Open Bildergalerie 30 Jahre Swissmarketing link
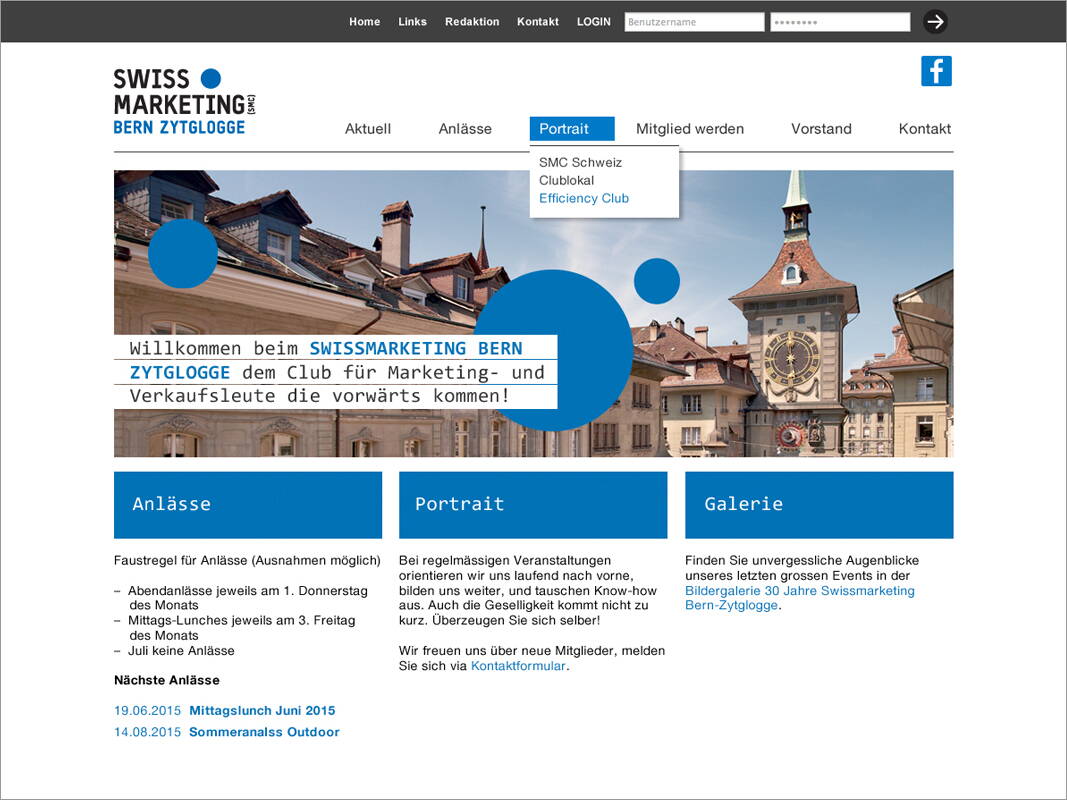The height and width of the screenshot is (800, 1067). click(x=800, y=598)
